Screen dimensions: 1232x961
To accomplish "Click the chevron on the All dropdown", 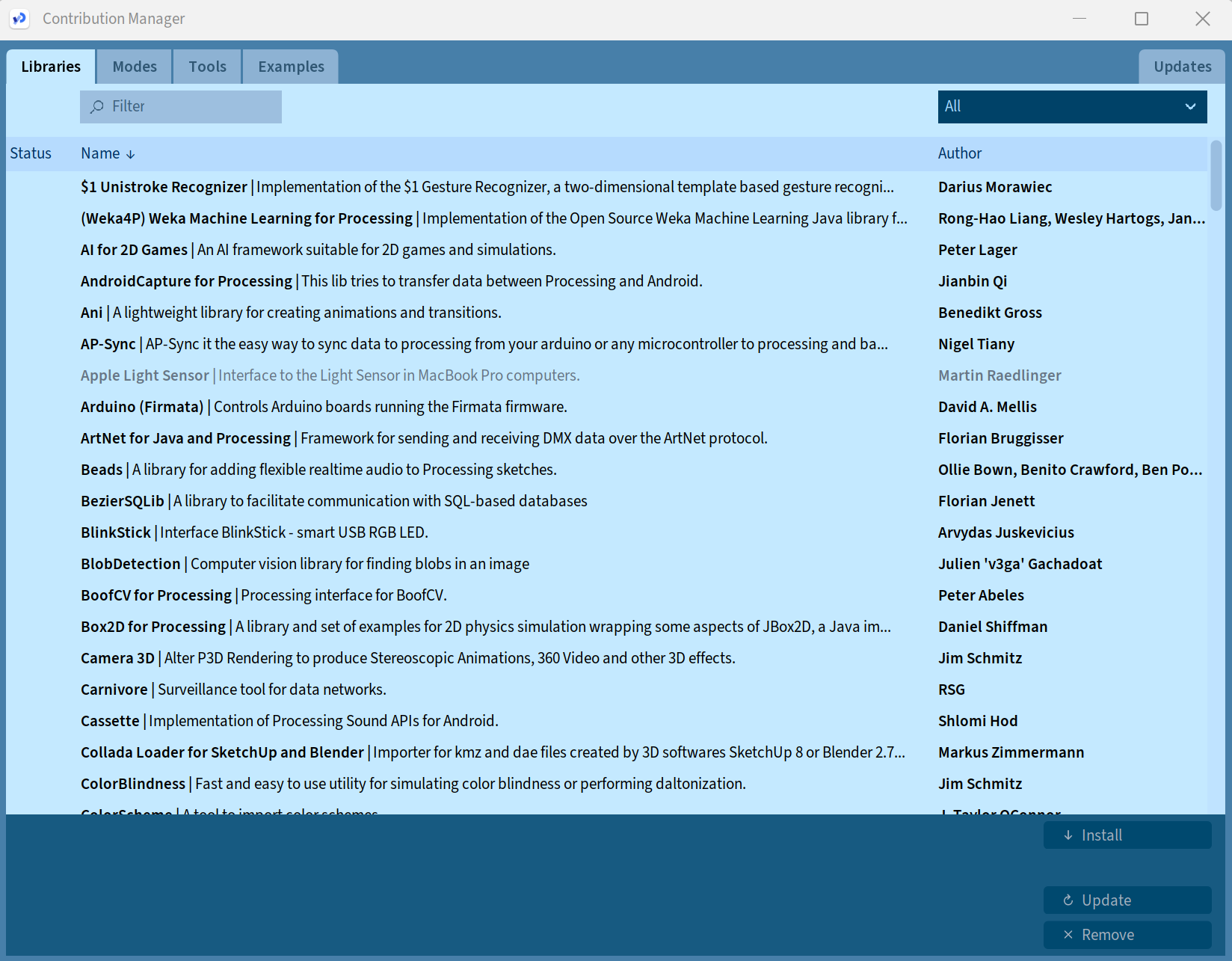I will coord(1190,107).
